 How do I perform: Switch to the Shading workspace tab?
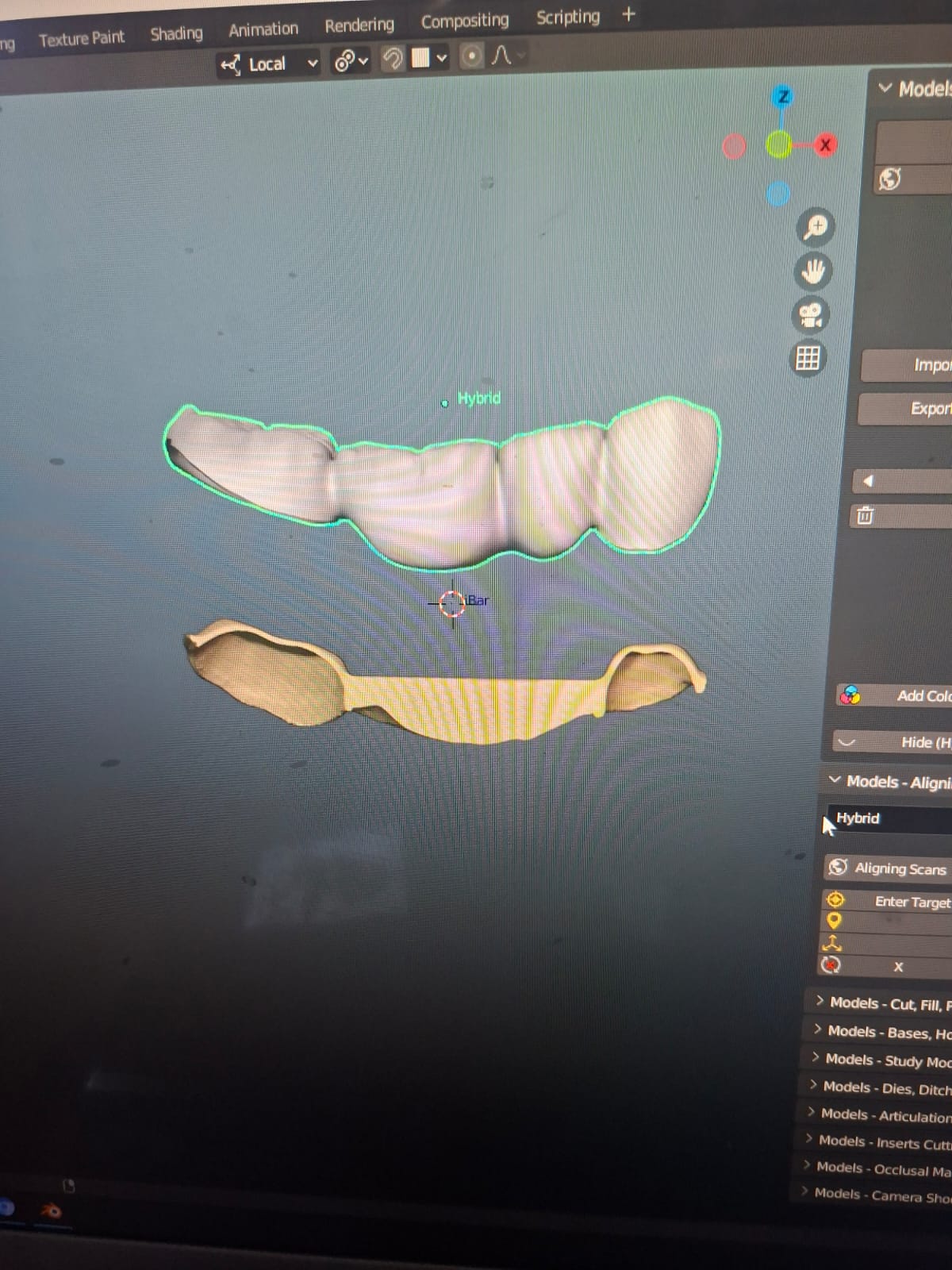176,33
